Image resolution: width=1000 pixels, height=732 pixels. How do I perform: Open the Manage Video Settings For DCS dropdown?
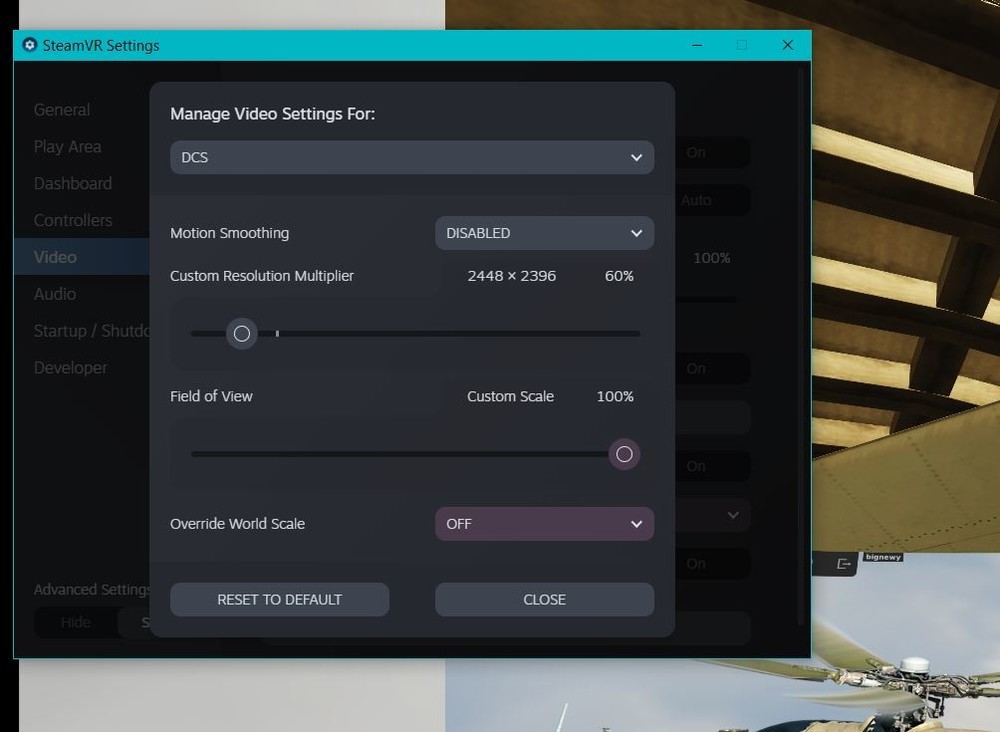point(412,157)
